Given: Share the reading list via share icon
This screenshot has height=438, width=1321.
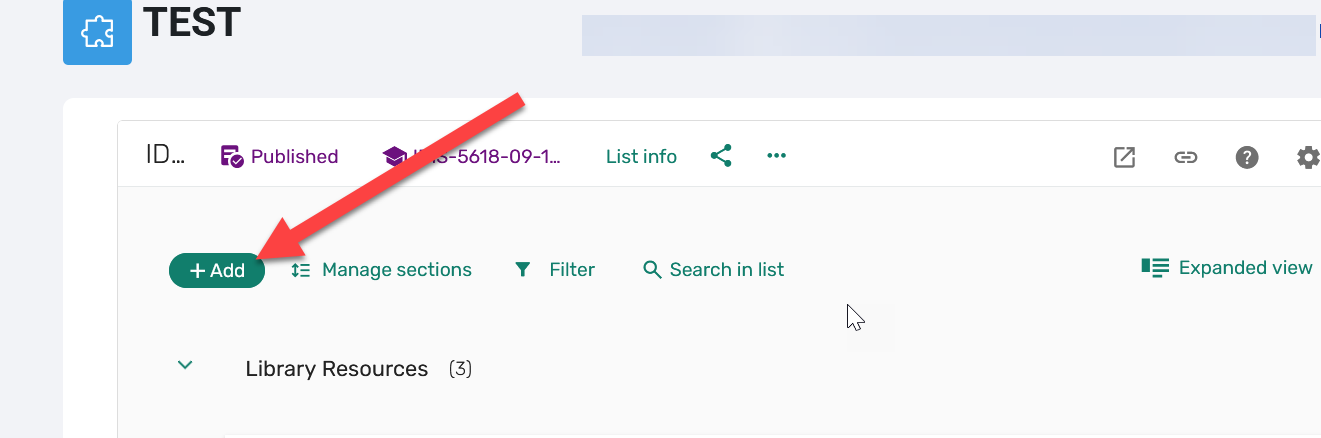Looking at the screenshot, I should [x=721, y=156].
